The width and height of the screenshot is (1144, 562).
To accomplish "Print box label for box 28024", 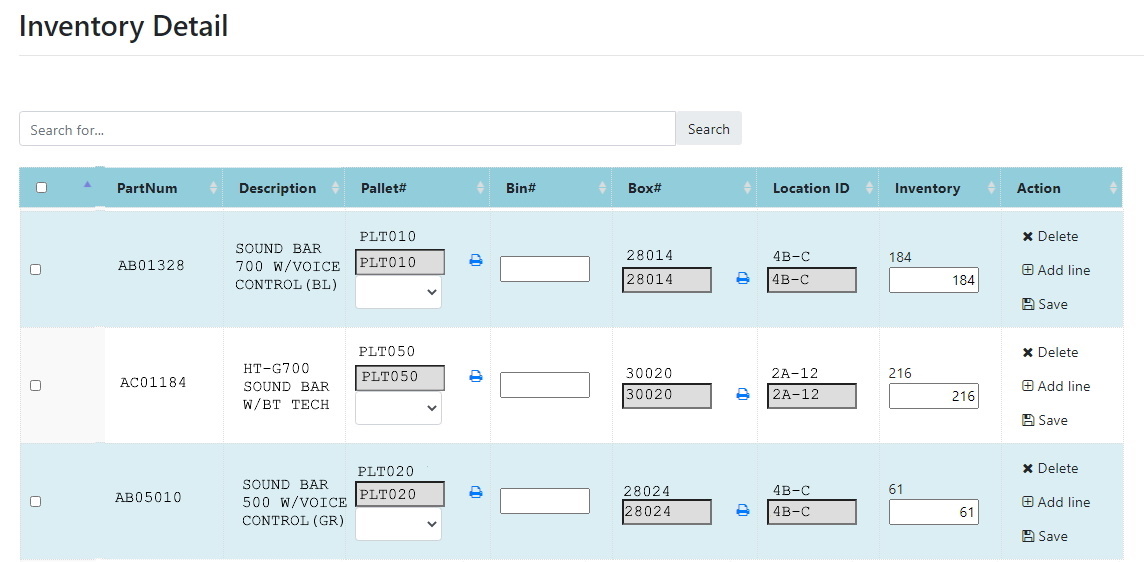I will [743, 510].
